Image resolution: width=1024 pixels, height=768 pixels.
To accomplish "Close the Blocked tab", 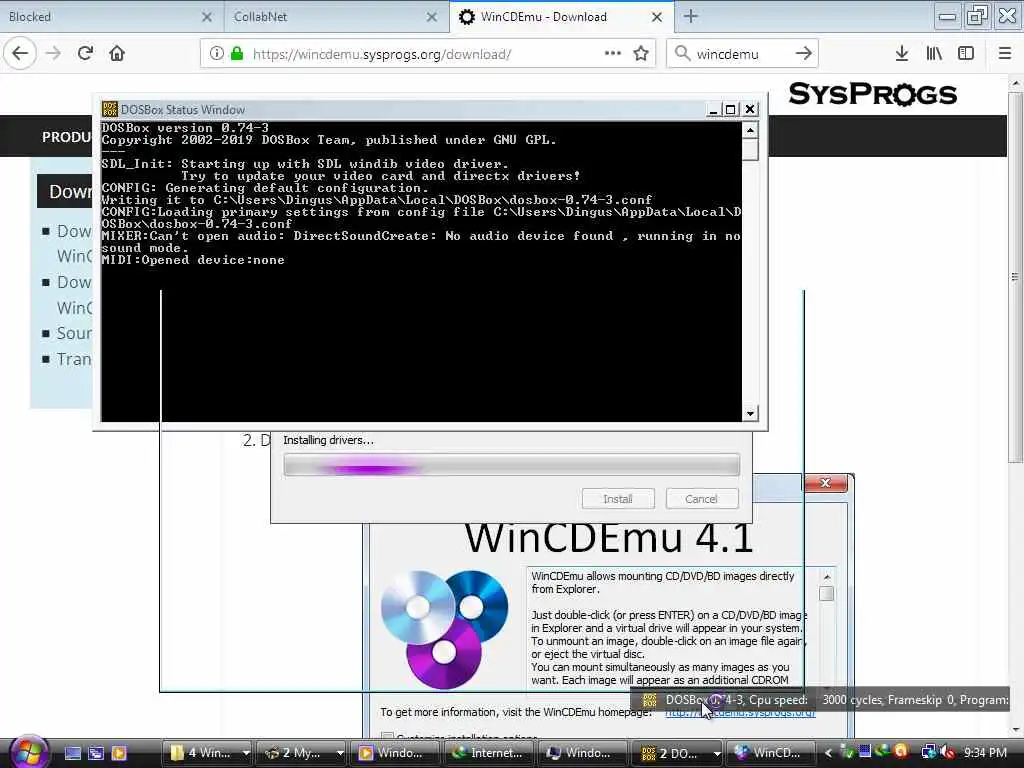I will tap(206, 17).
